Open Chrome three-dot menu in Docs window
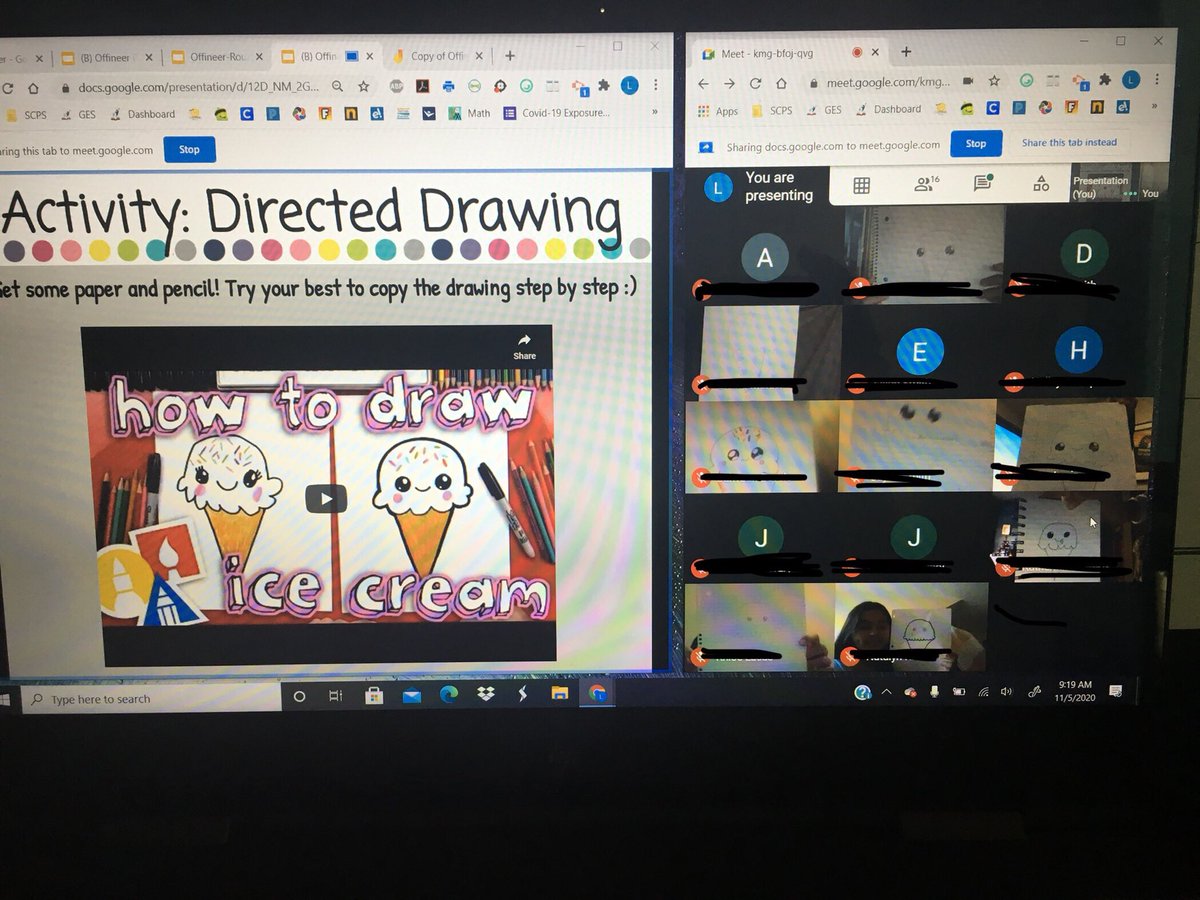The image size is (1200, 900). 656,86
